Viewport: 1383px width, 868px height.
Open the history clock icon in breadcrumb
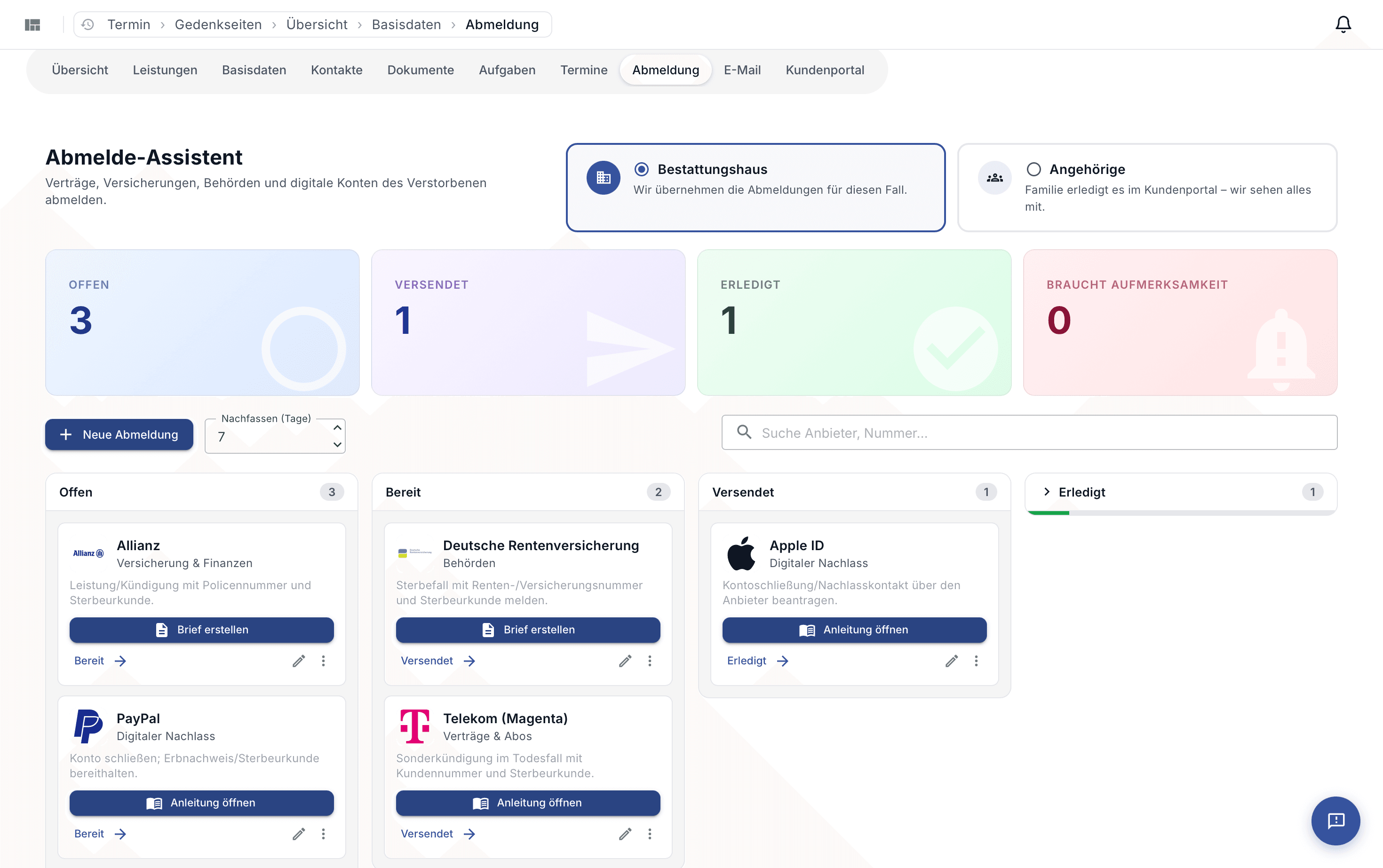88,24
